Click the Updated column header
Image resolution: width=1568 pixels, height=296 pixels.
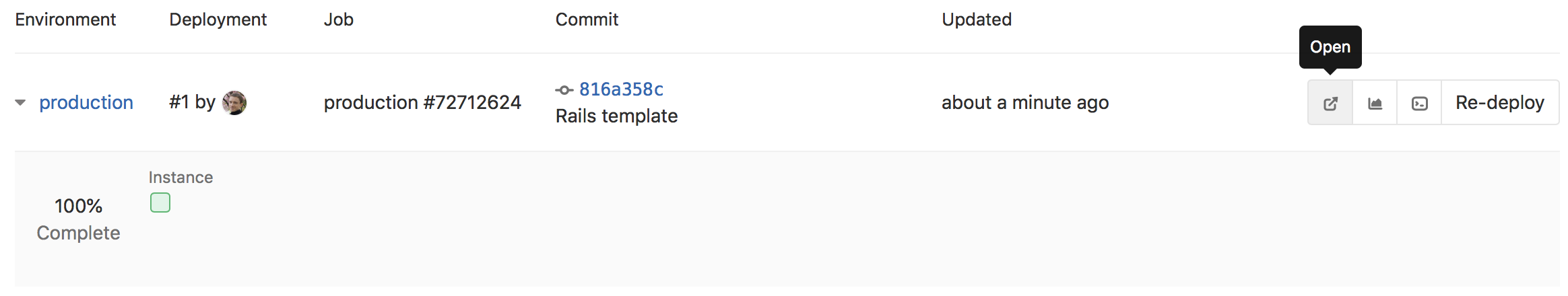pos(976,20)
